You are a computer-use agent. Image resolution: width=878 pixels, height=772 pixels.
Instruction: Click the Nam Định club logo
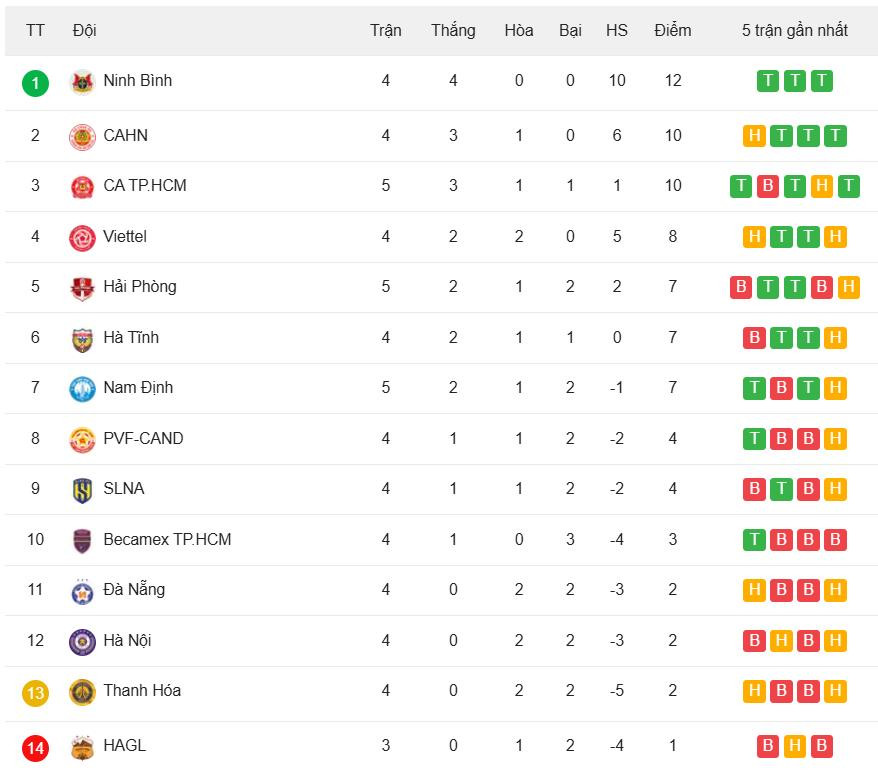[x=82, y=388]
